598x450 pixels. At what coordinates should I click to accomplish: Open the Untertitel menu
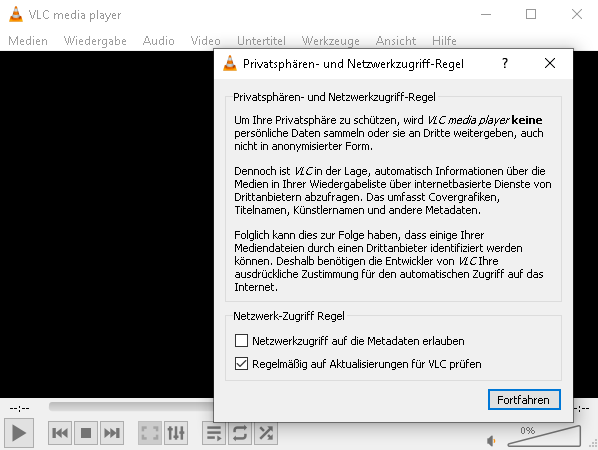pos(261,40)
